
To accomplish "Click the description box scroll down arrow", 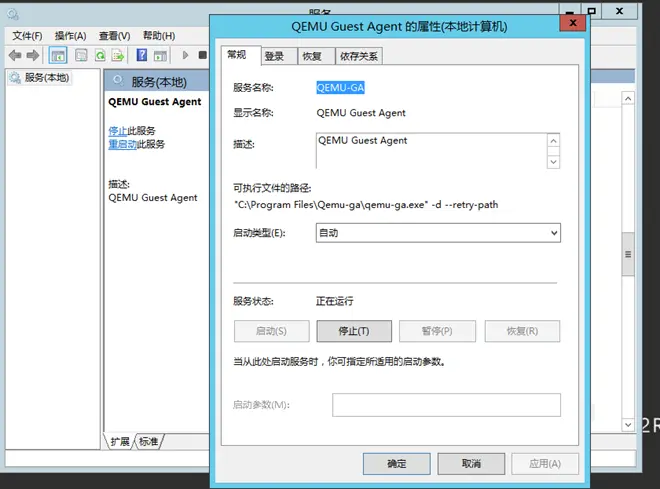I will tap(553, 162).
